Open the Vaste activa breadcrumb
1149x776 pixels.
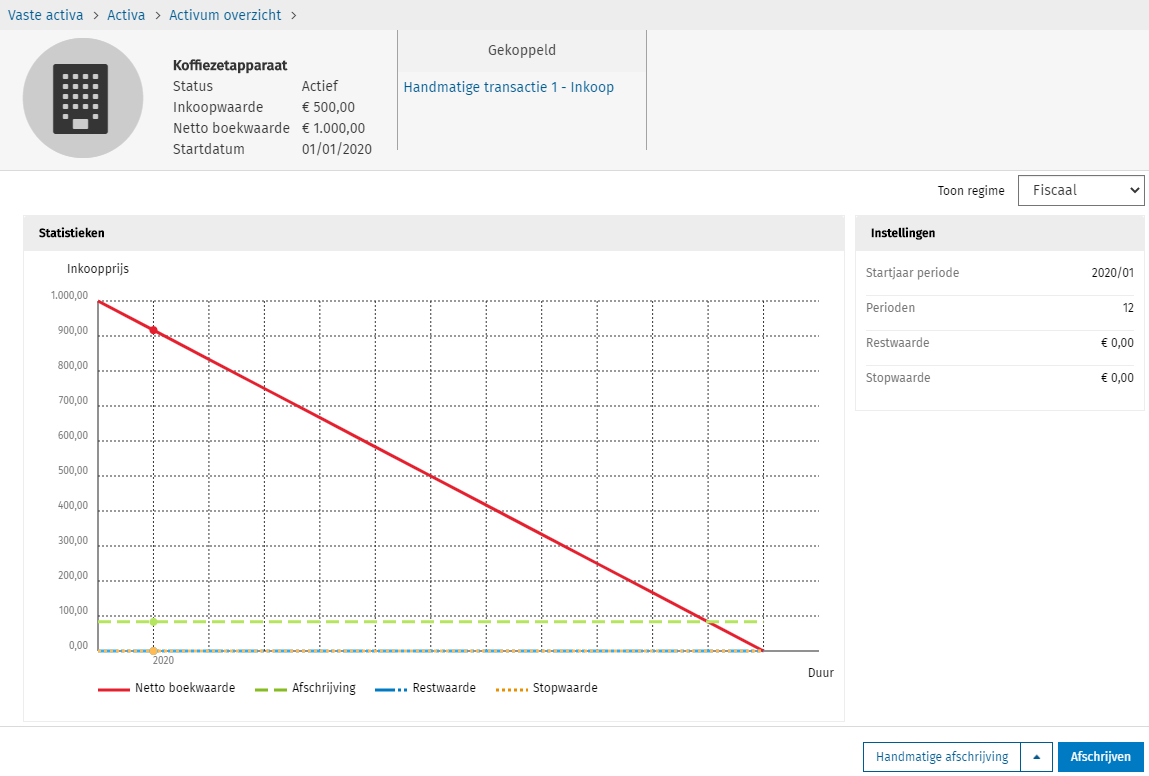pyautogui.click(x=46, y=15)
